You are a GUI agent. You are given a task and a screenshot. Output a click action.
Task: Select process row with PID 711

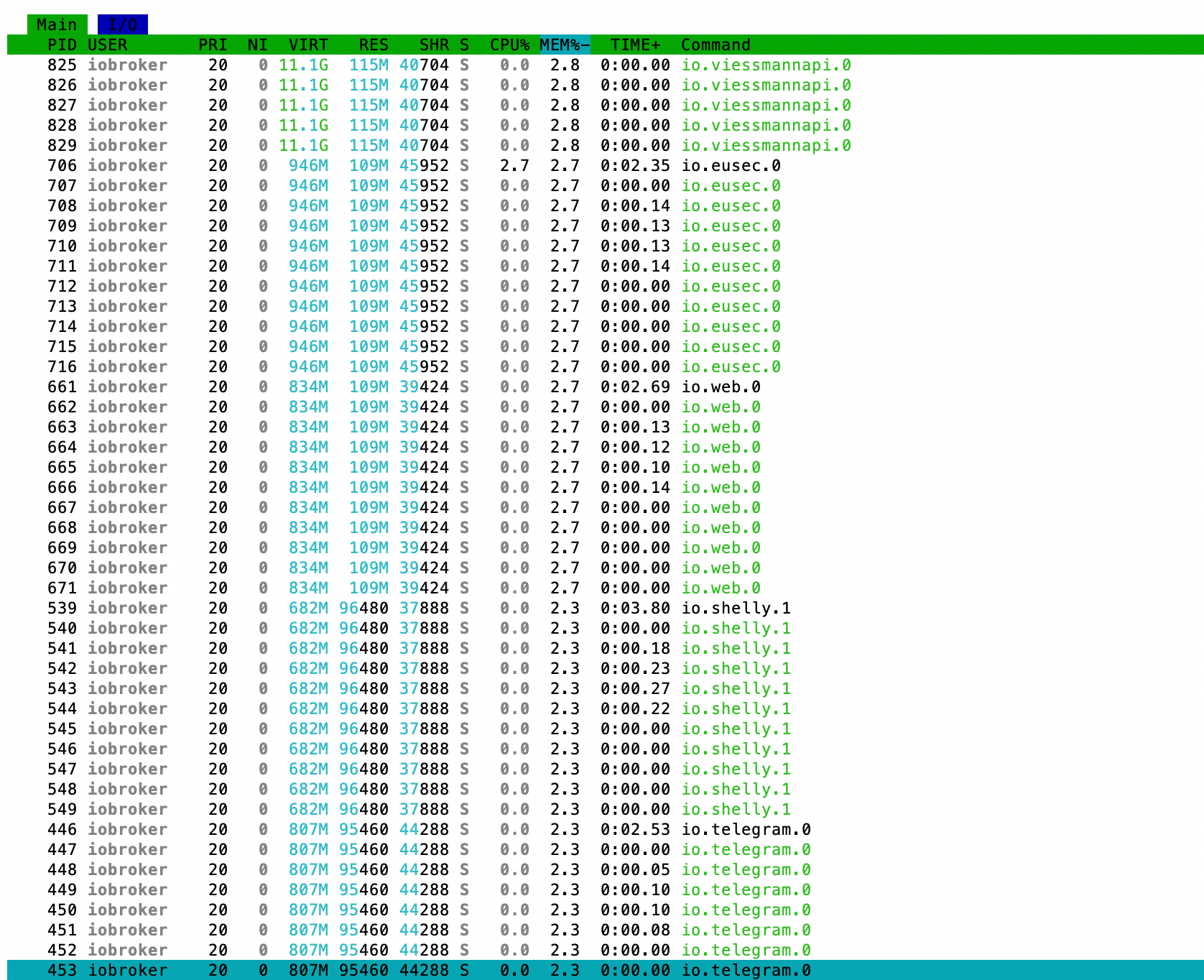coord(605,266)
